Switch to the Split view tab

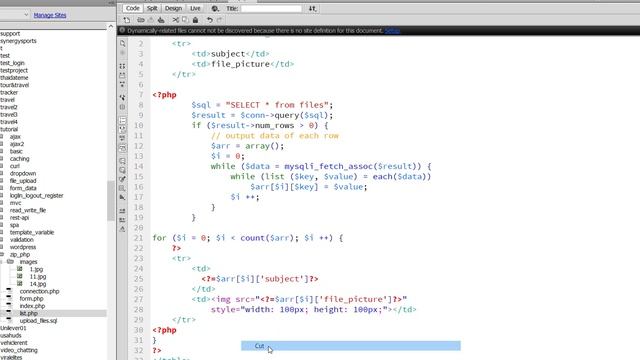[x=152, y=8]
